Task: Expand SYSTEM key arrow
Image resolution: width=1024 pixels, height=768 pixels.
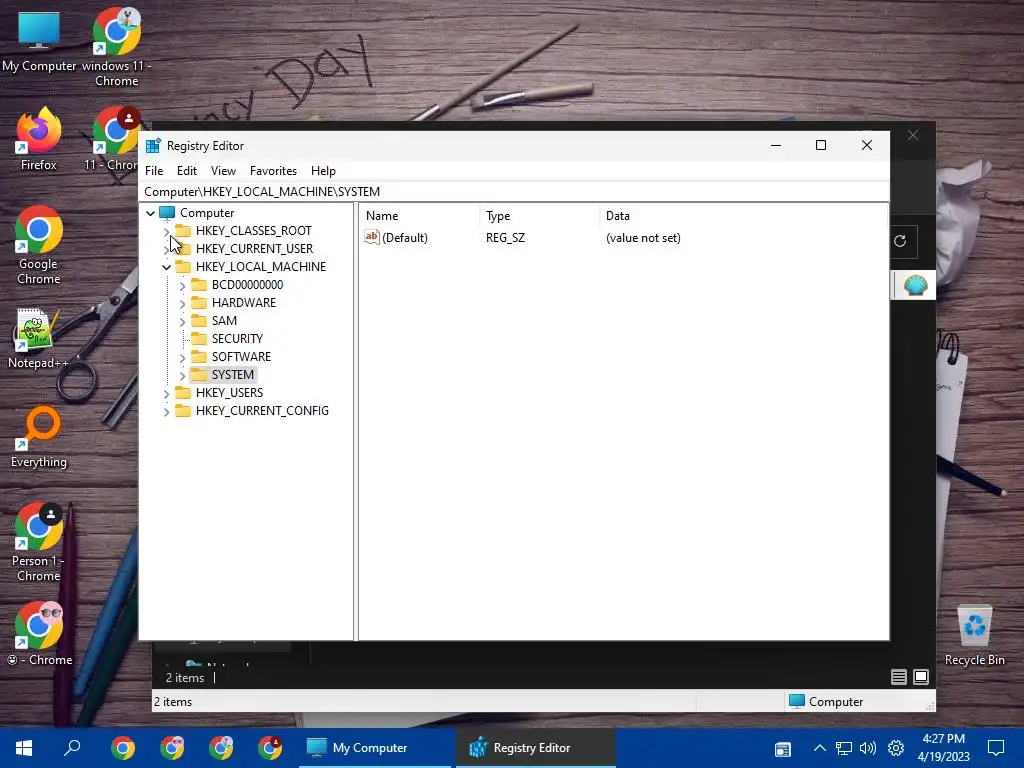Action: 183,376
